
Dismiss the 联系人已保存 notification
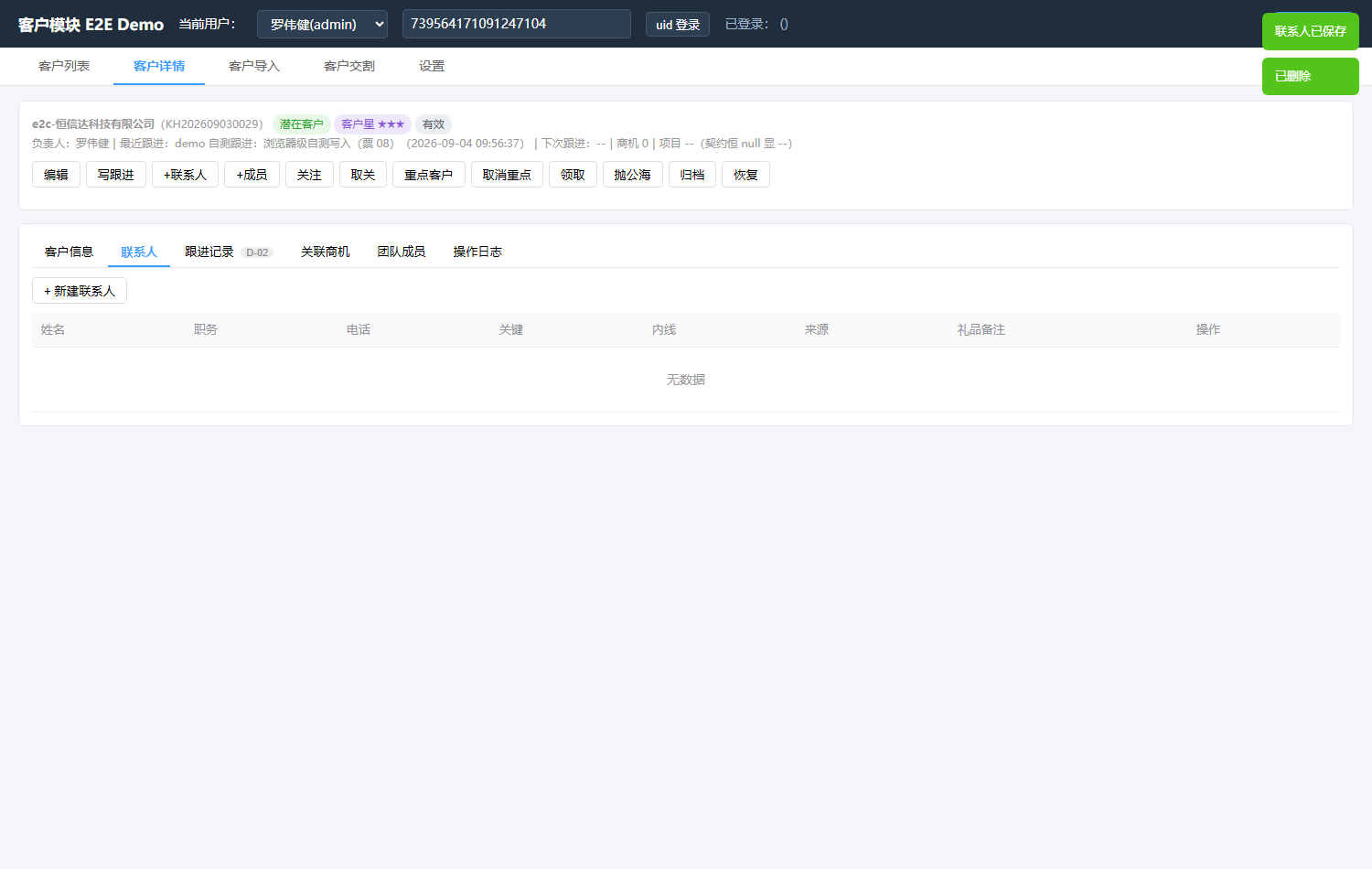click(1311, 31)
